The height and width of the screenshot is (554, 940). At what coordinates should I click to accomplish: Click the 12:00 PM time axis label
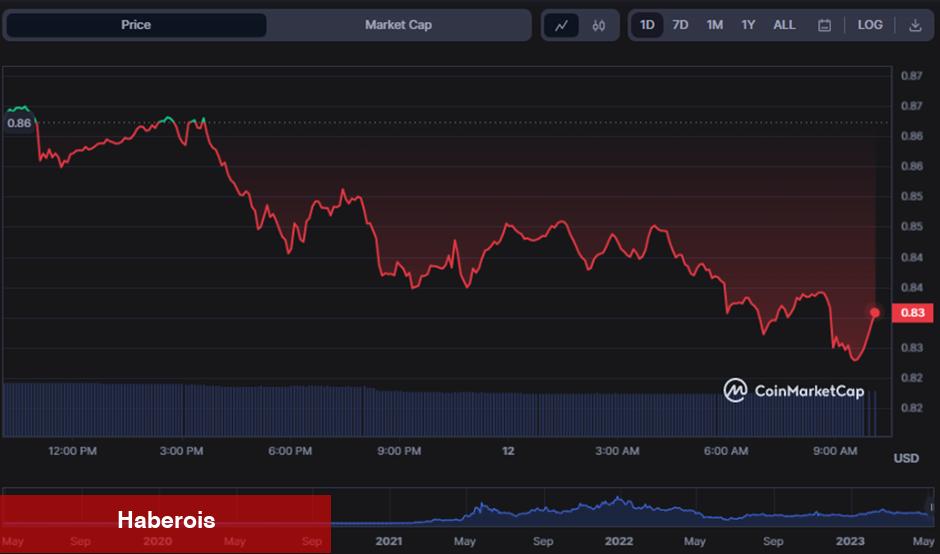point(73,451)
